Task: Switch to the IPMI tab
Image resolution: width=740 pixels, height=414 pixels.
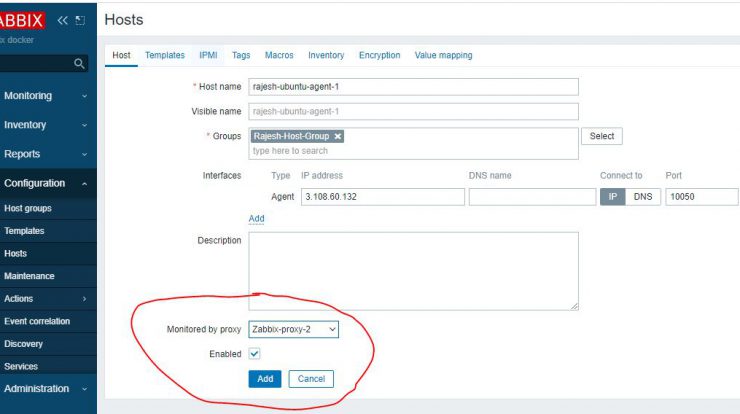Action: point(208,55)
